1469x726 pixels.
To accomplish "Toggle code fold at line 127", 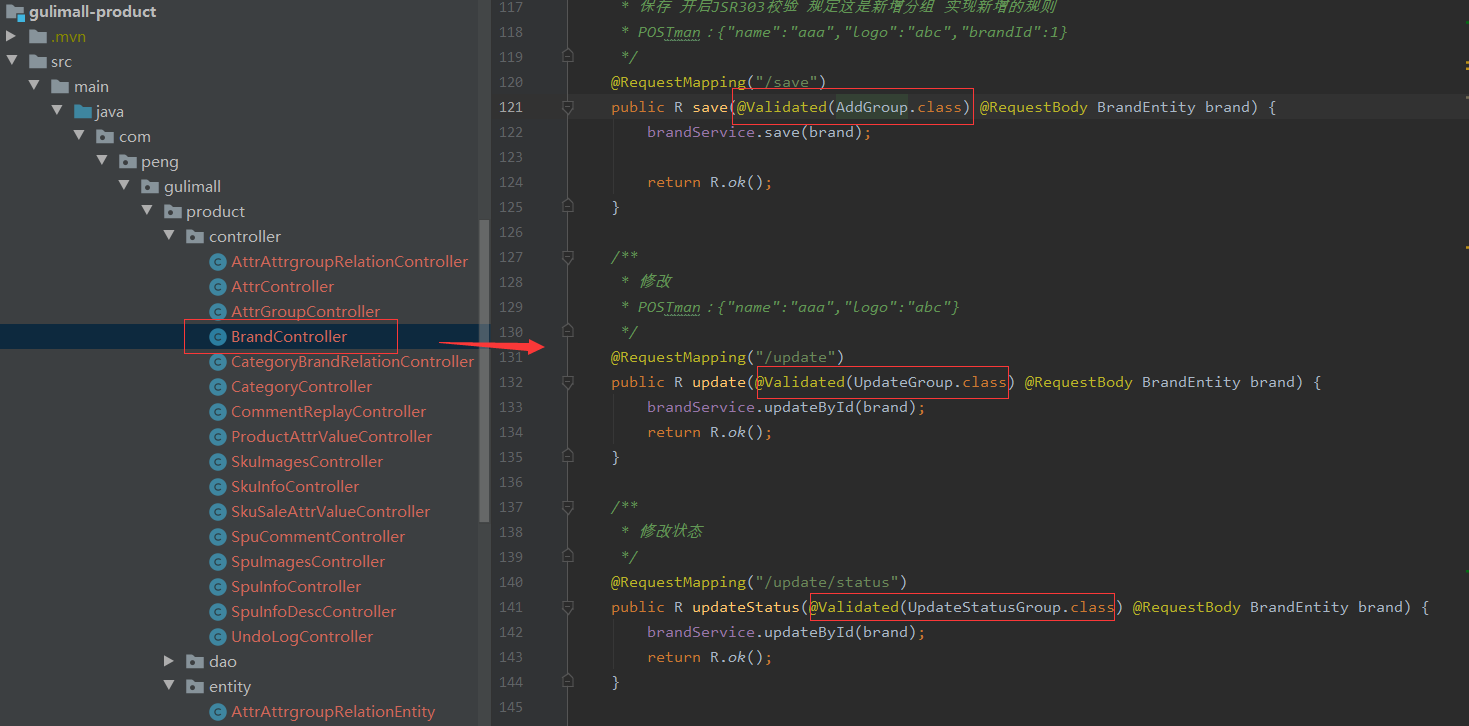I will [568, 257].
